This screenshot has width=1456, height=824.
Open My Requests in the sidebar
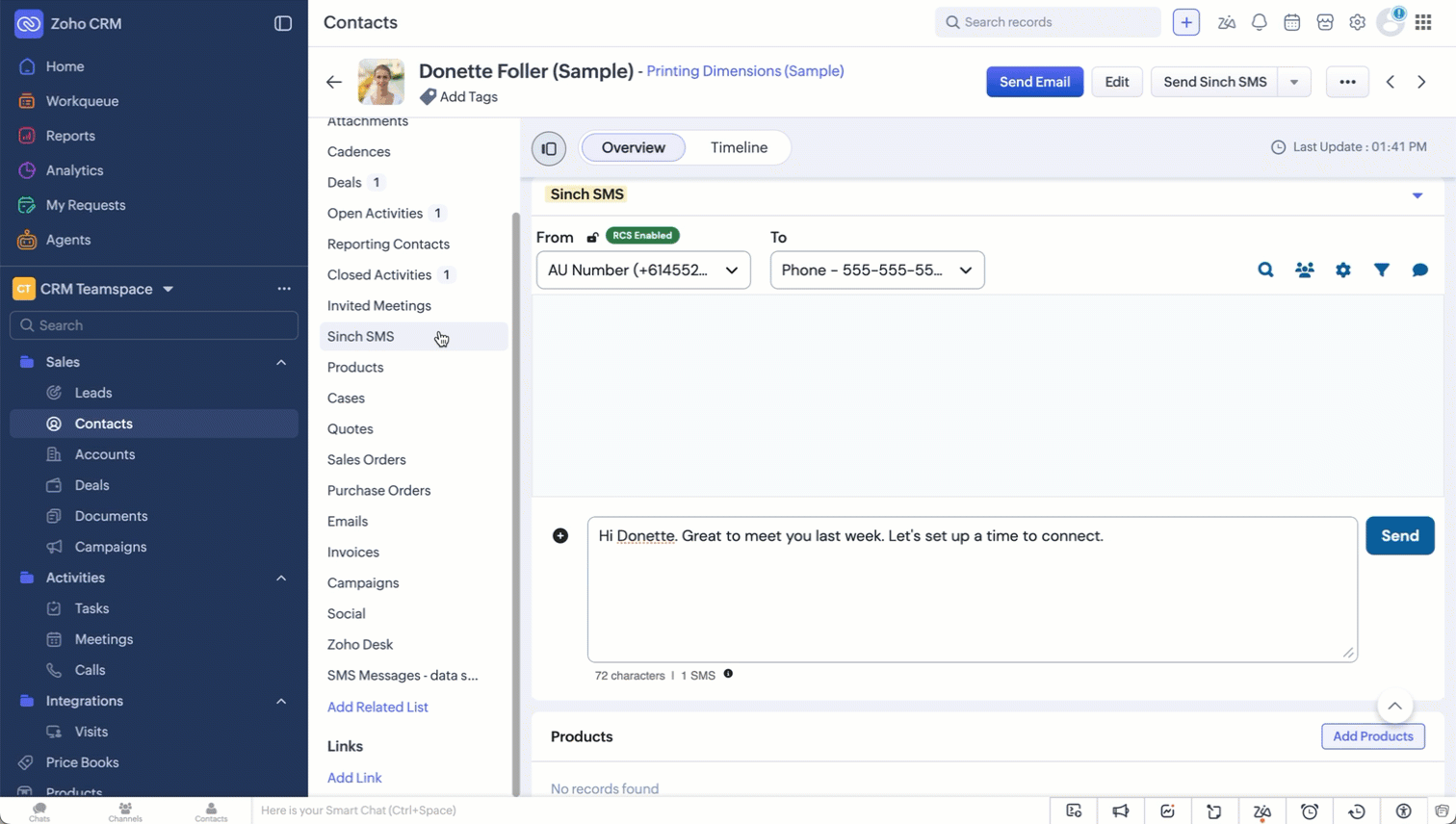pos(86,205)
